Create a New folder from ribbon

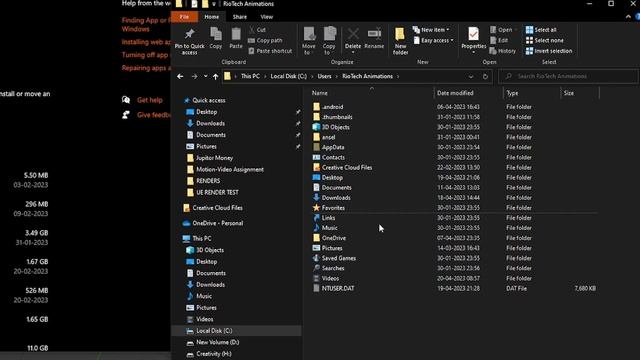[400, 41]
